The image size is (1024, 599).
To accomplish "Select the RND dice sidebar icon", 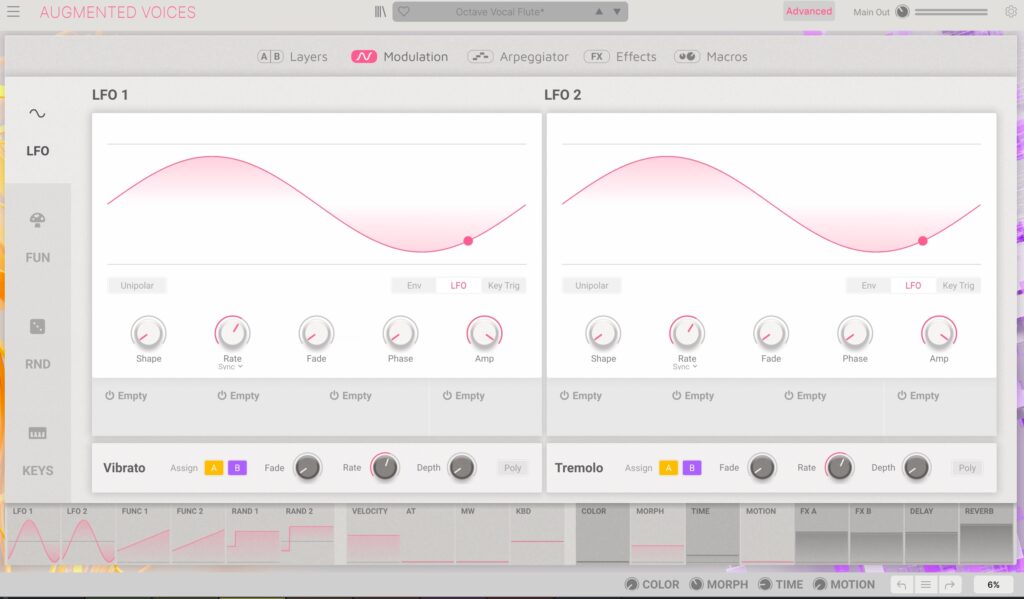I will coord(37,327).
